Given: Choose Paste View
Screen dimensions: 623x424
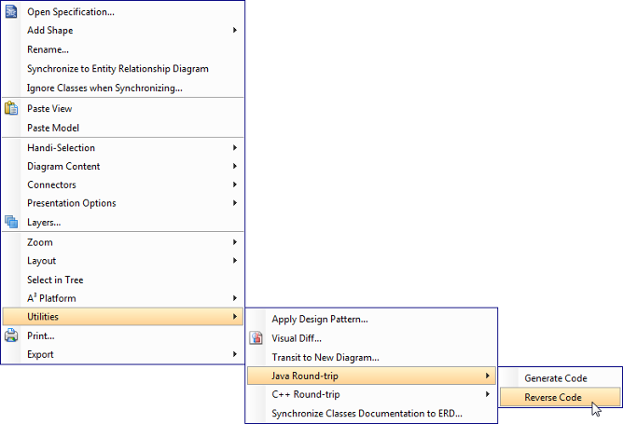Looking at the screenshot, I should (123, 108).
